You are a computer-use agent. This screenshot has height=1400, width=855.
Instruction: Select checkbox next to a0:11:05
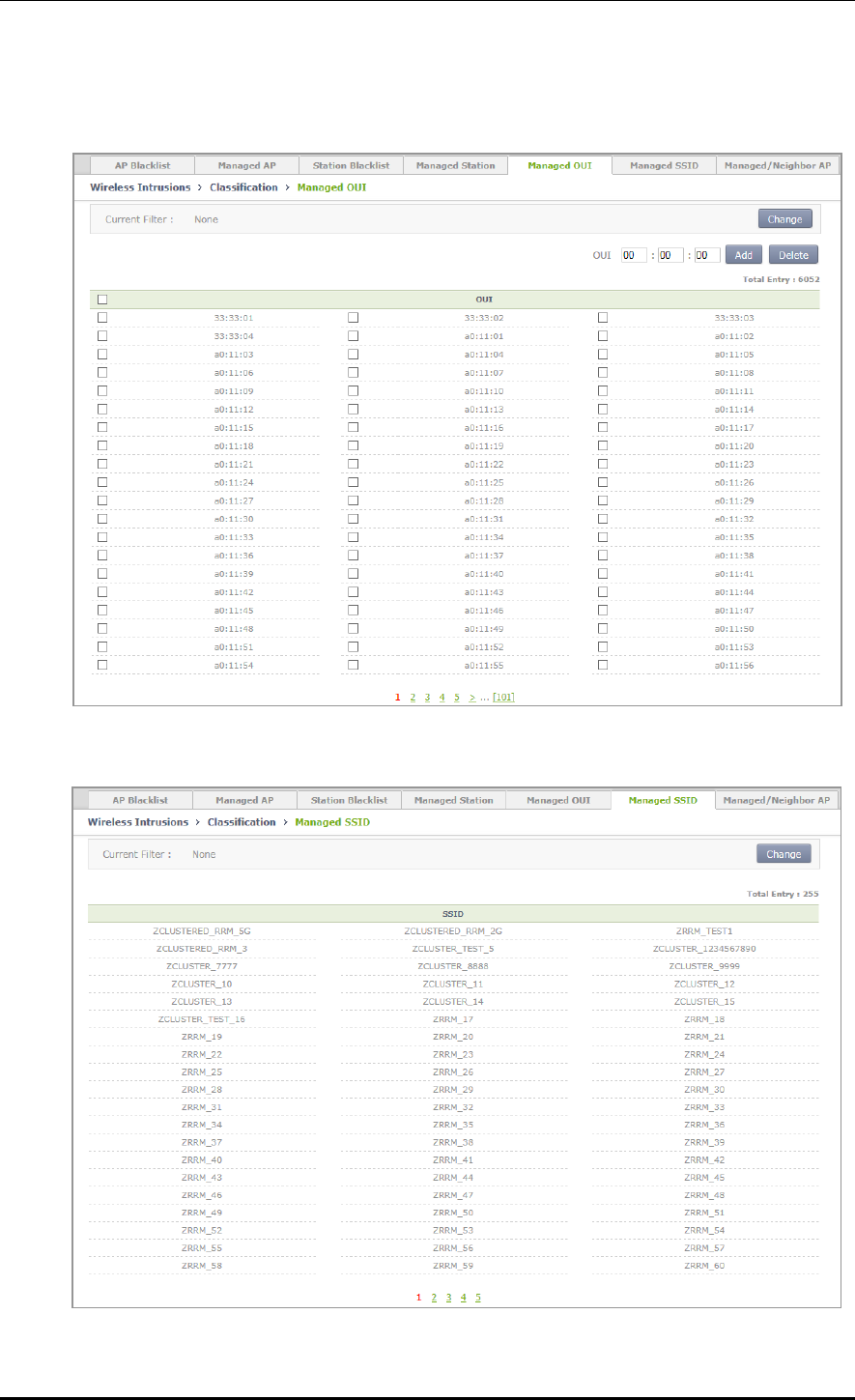[603, 354]
